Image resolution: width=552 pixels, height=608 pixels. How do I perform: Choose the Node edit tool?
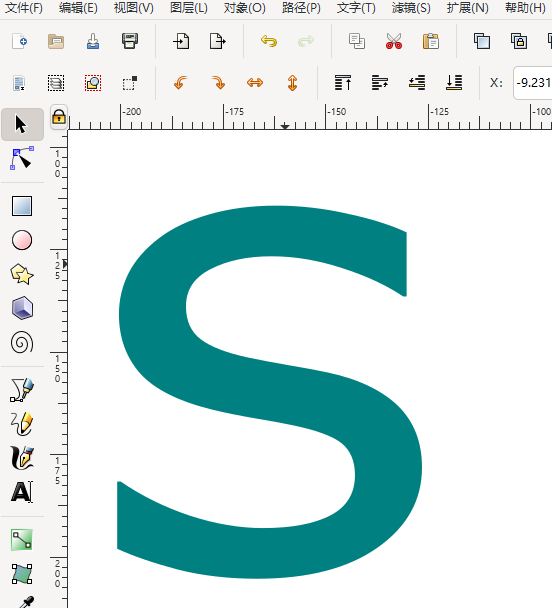pos(22,158)
